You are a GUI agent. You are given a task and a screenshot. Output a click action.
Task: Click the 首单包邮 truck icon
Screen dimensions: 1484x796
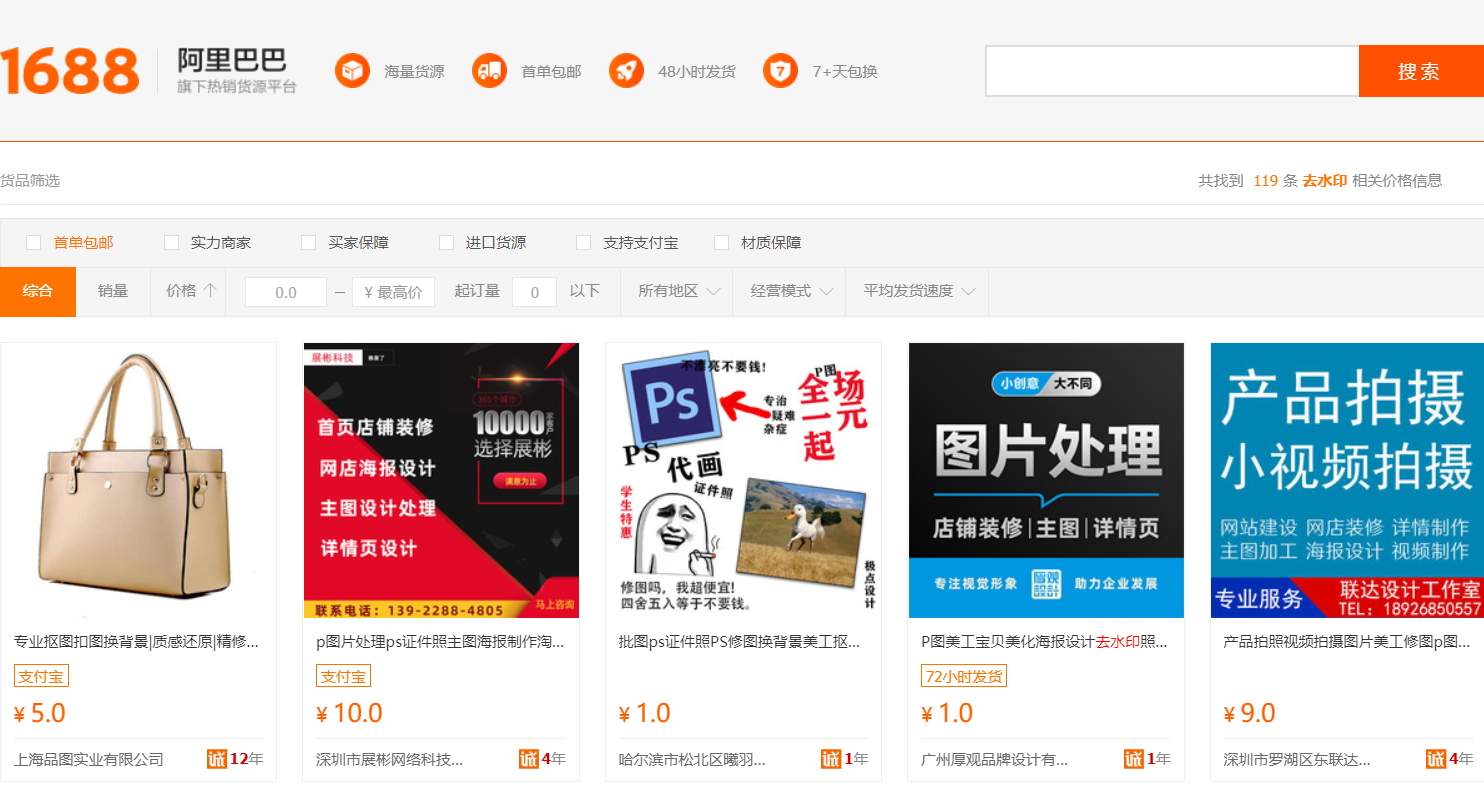click(489, 71)
